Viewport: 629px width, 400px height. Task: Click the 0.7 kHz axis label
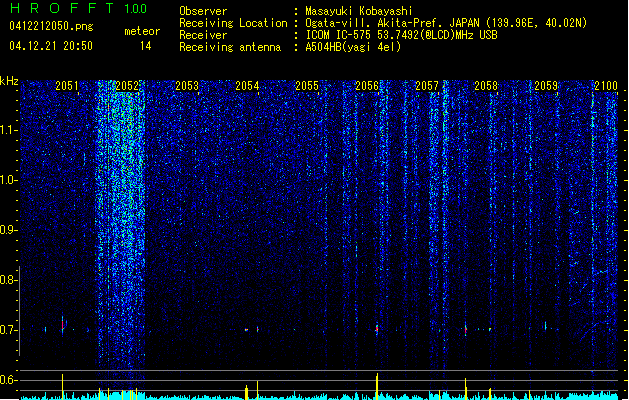8,330
